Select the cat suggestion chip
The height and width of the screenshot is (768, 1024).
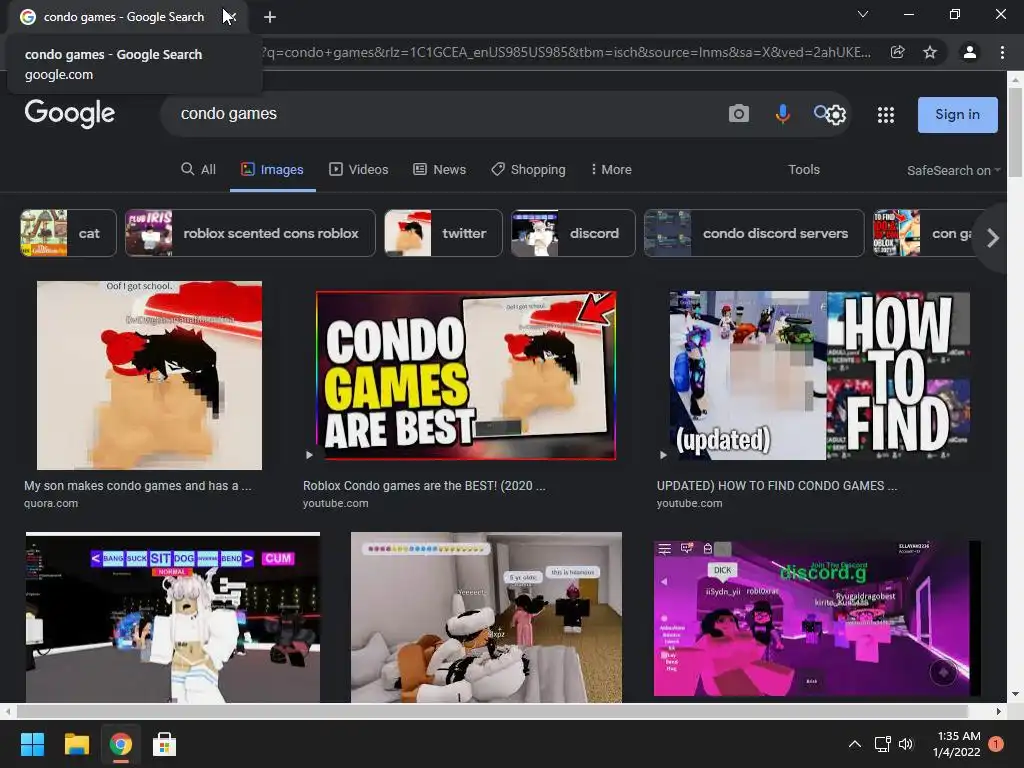coord(69,233)
